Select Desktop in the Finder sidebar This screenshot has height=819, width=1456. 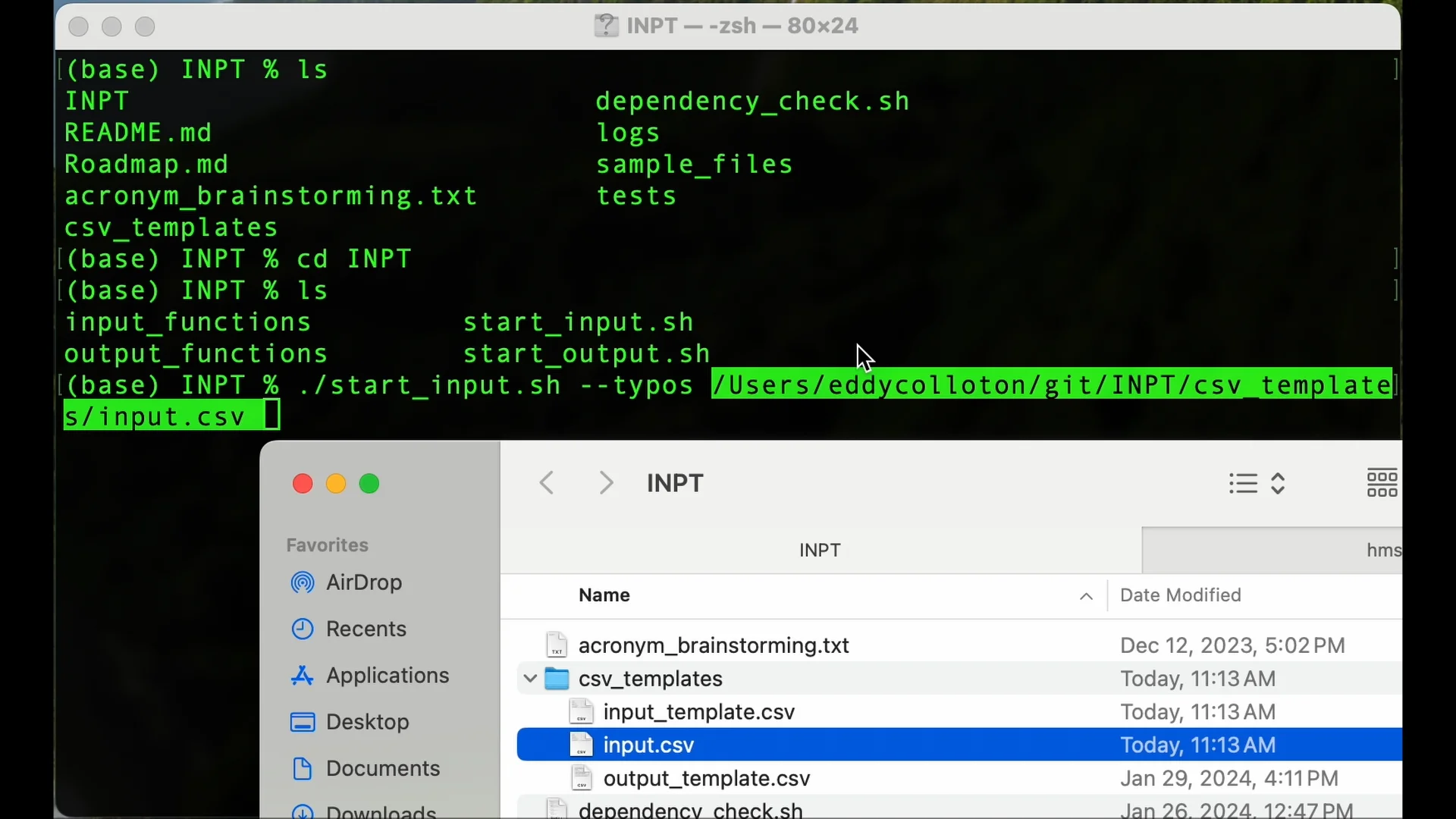[369, 721]
